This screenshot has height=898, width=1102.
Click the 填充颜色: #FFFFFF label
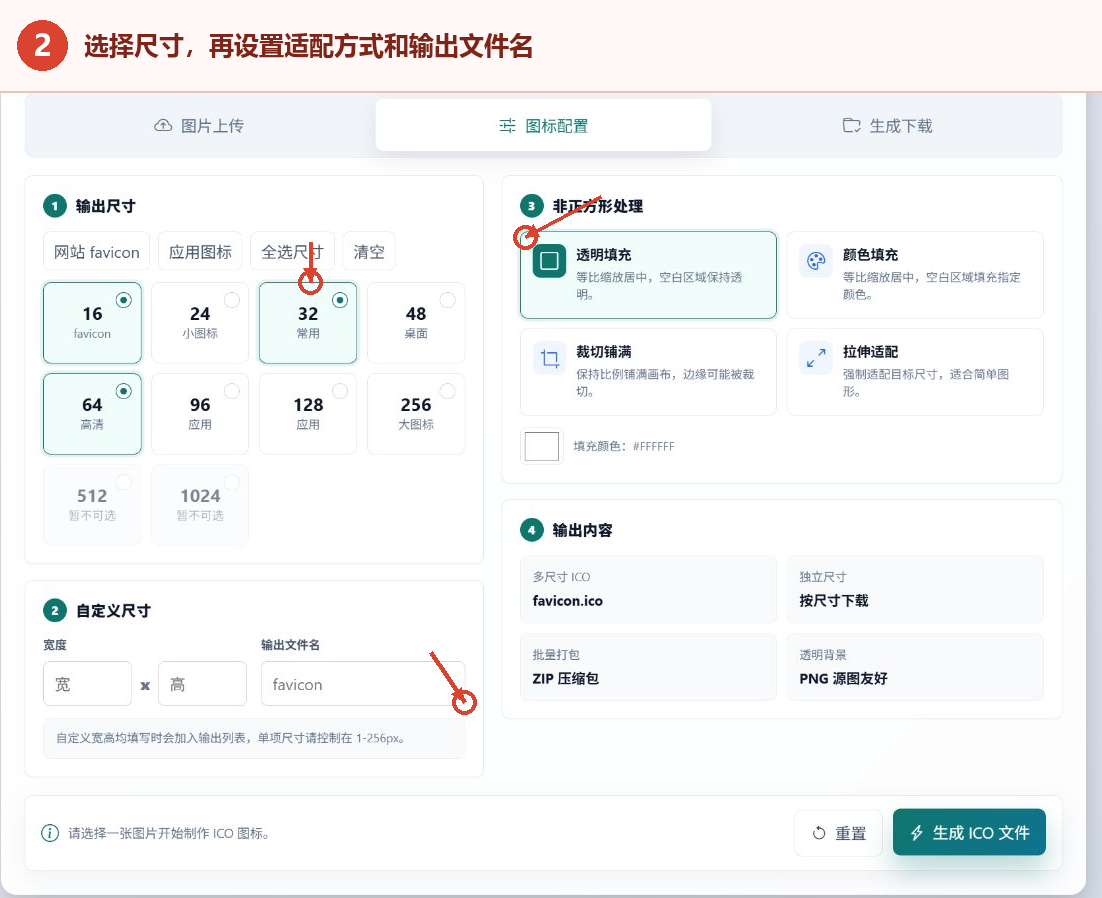click(x=624, y=446)
